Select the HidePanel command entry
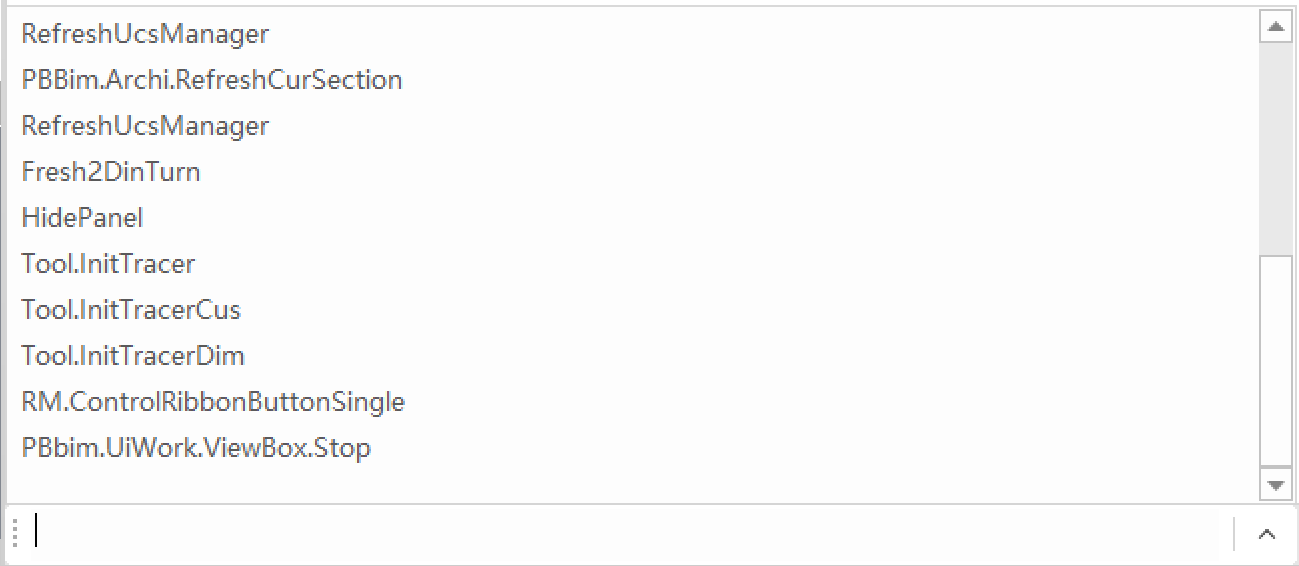 coord(82,218)
